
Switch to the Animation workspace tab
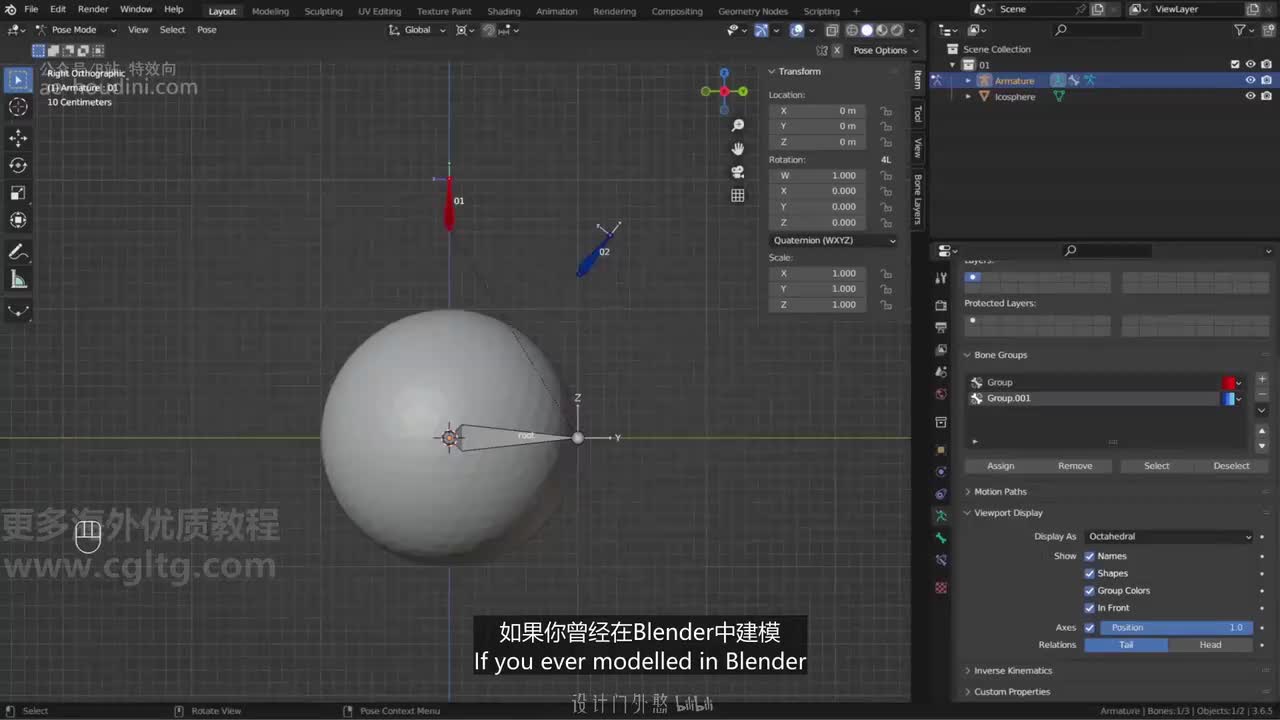(556, 11)
